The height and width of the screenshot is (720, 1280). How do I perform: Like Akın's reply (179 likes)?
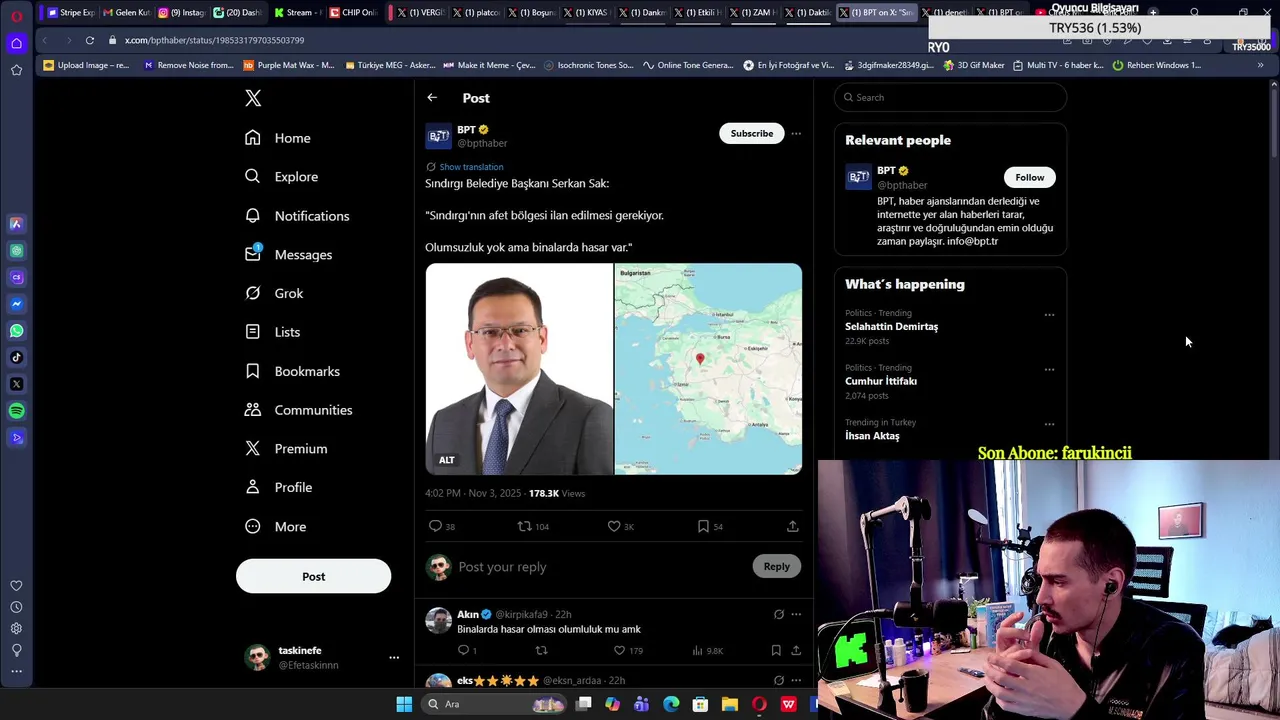coord(619,651)
